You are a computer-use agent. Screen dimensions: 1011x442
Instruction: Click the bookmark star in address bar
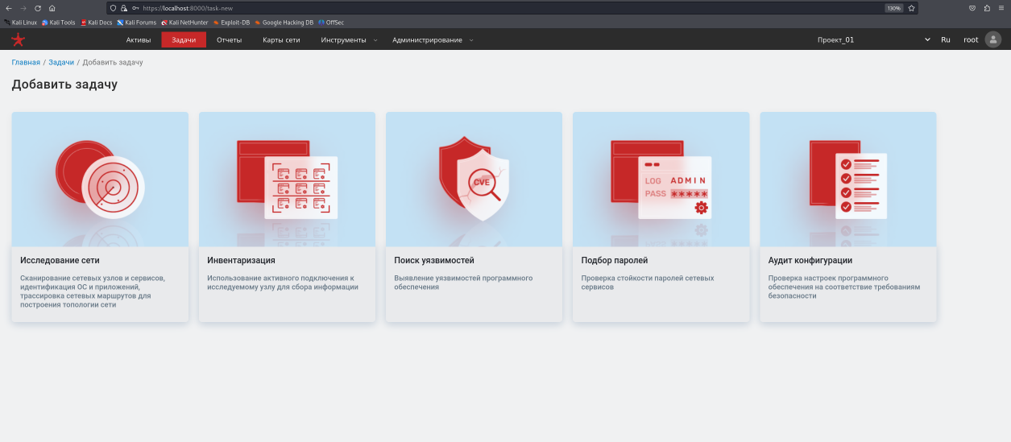(x=911, y=8)
